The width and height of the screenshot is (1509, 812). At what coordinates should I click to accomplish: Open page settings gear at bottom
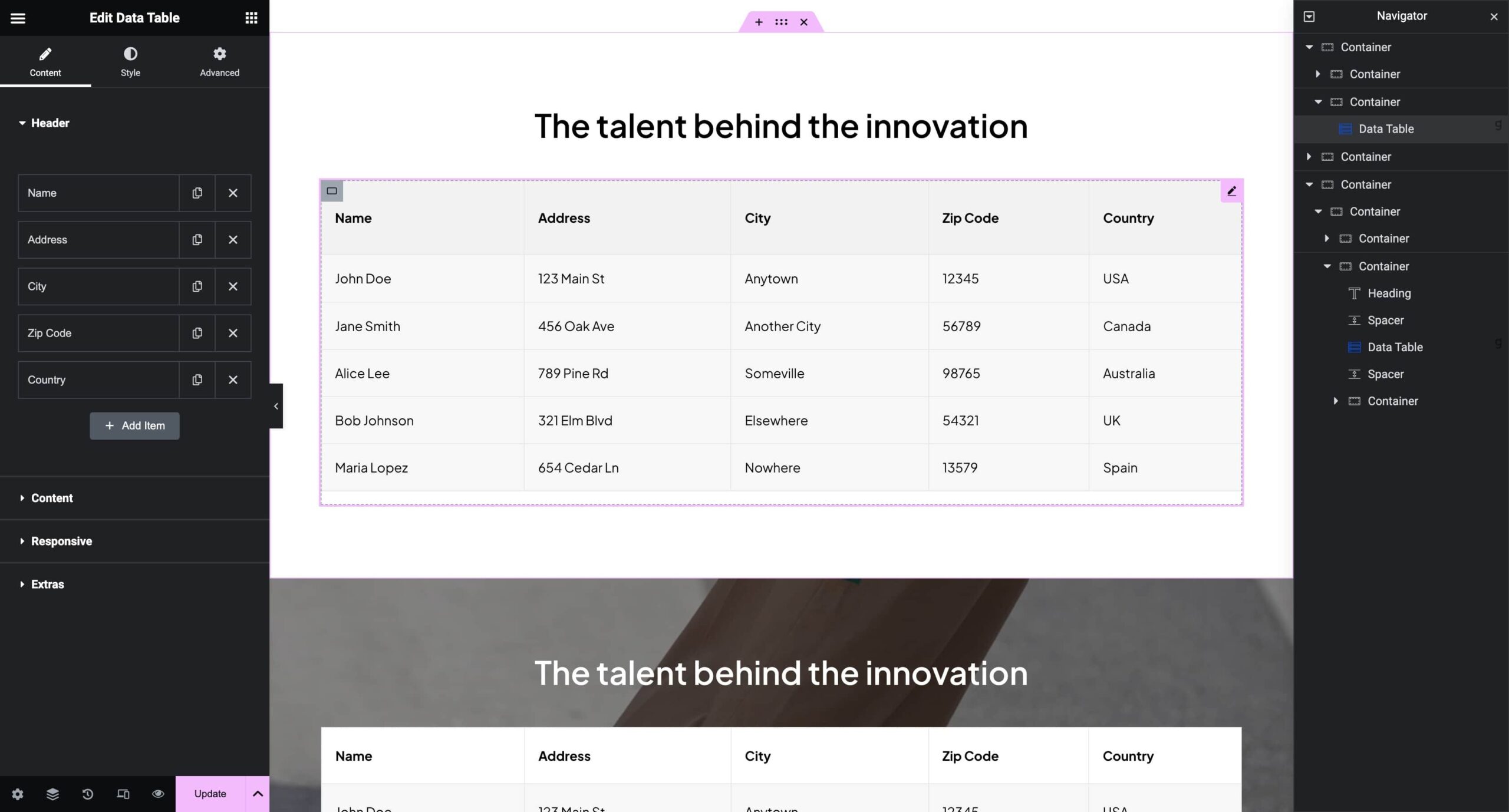18,794
